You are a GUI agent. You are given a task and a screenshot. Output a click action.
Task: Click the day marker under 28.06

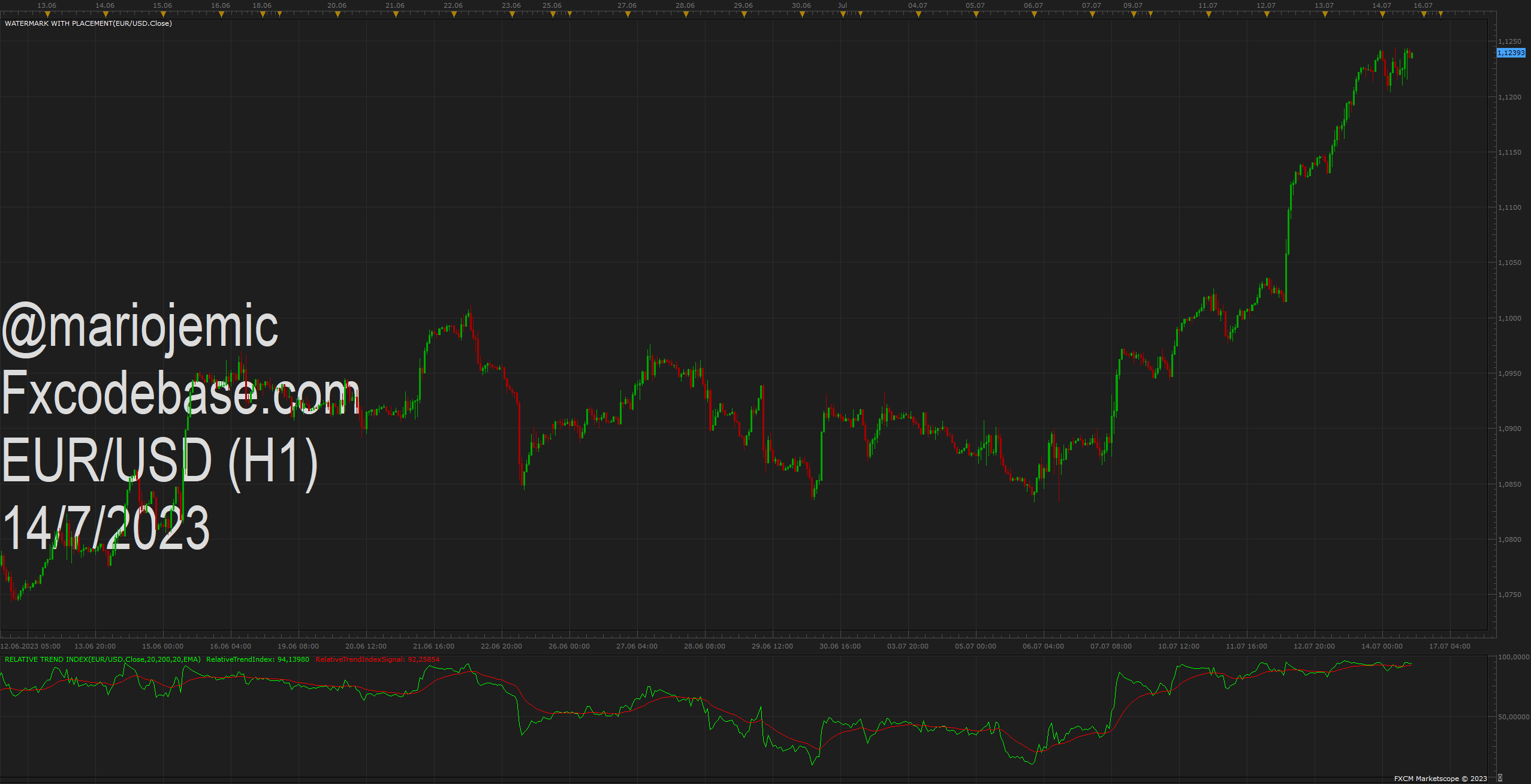coord(686,14)
